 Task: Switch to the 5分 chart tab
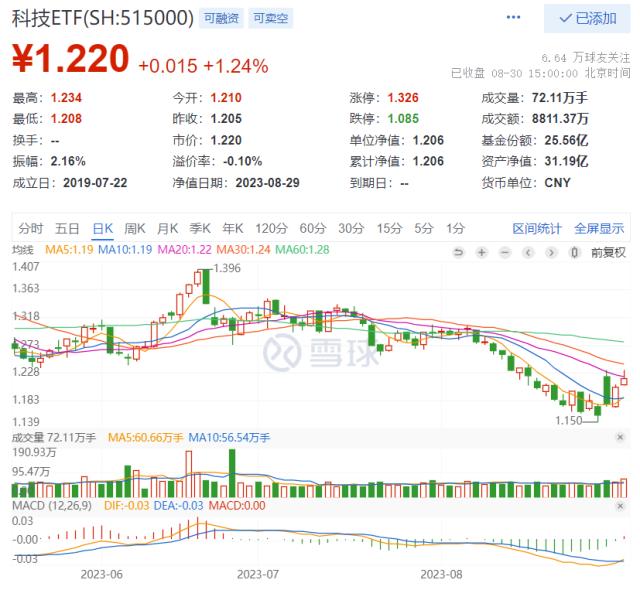[424, 228]
